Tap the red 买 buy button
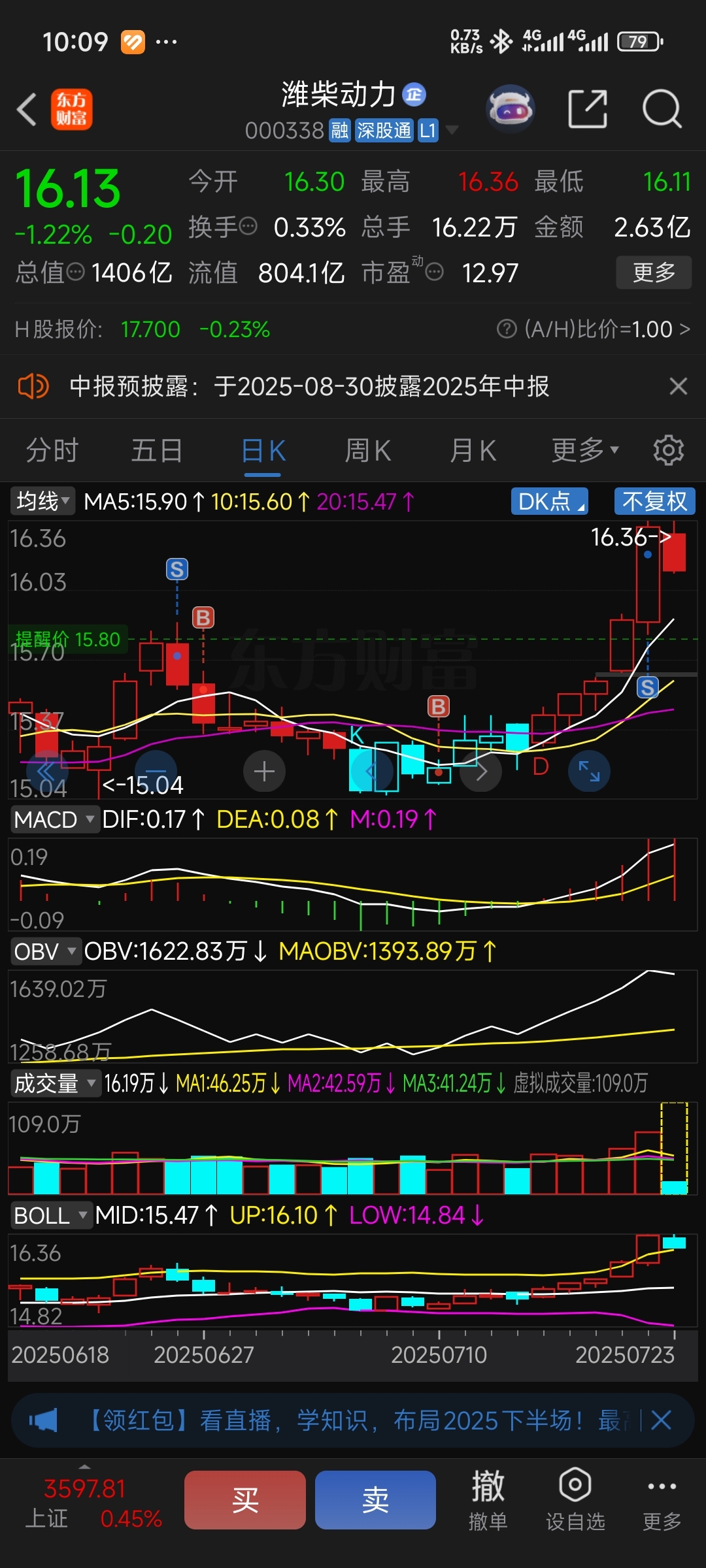The width and height of the screenshot is (706, 1568). tap(245, 1500)
